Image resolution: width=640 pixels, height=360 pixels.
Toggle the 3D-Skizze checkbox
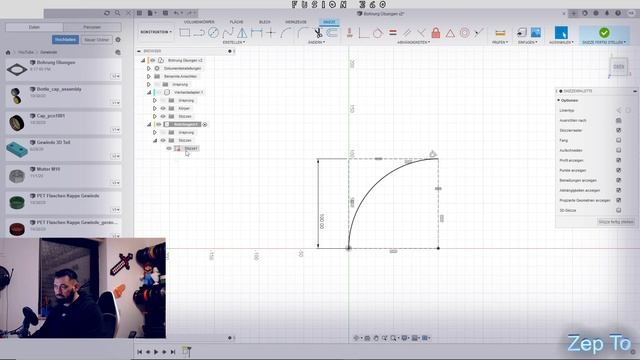click(618, 210)
